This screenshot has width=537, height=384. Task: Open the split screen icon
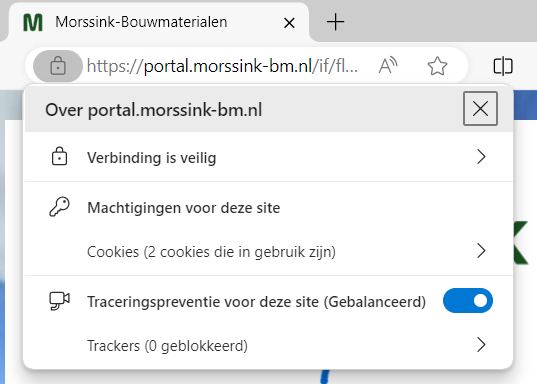click(503, 66)
